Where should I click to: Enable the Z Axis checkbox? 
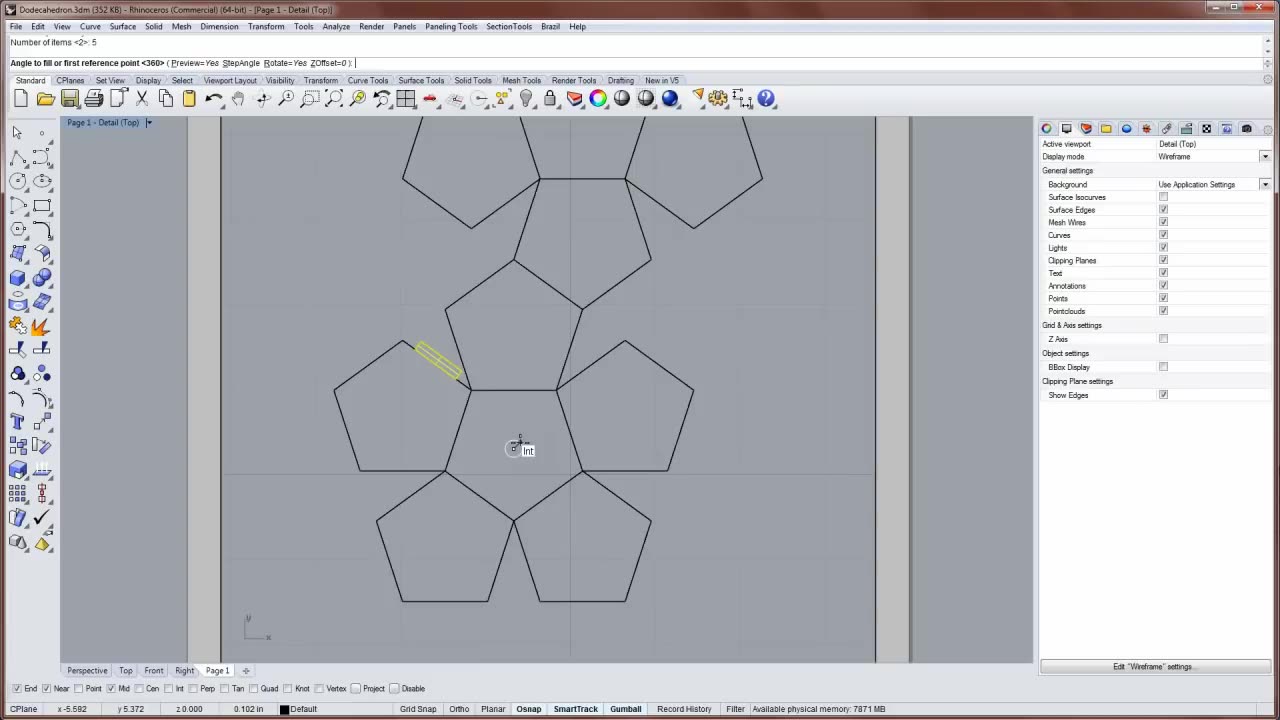(1163, 339)
